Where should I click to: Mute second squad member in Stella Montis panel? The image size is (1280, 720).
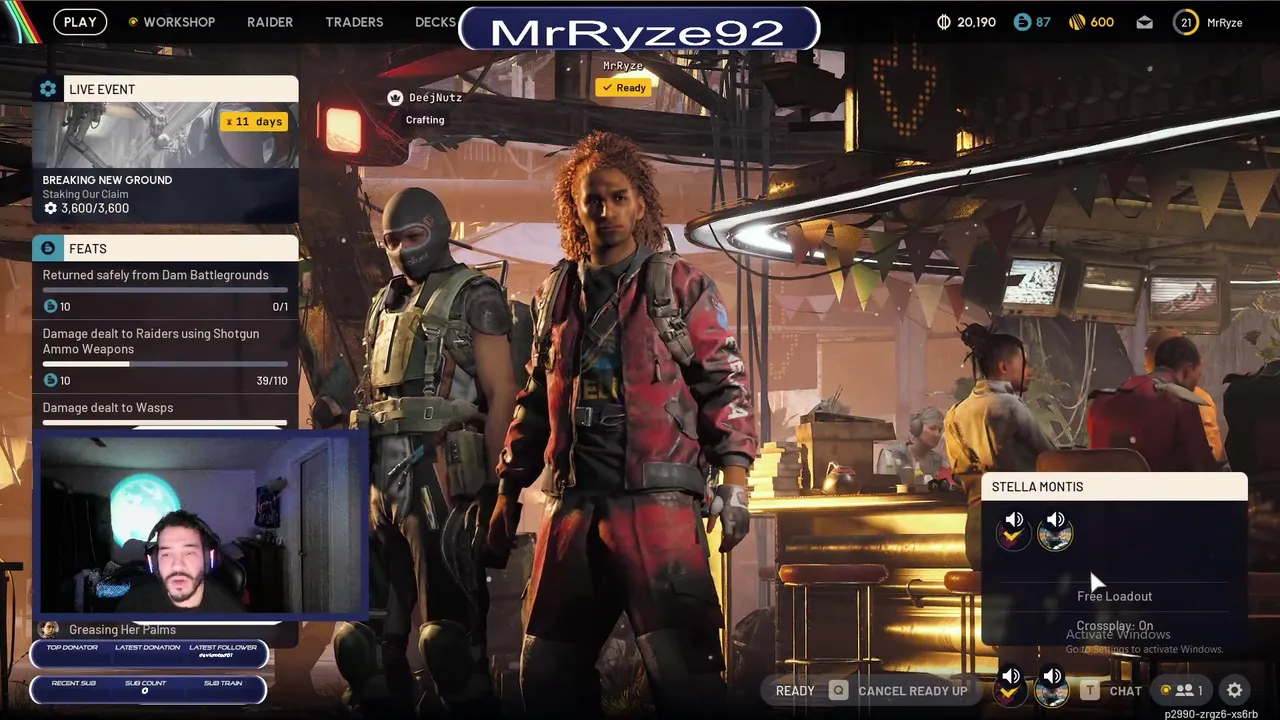pos(1055,530)
